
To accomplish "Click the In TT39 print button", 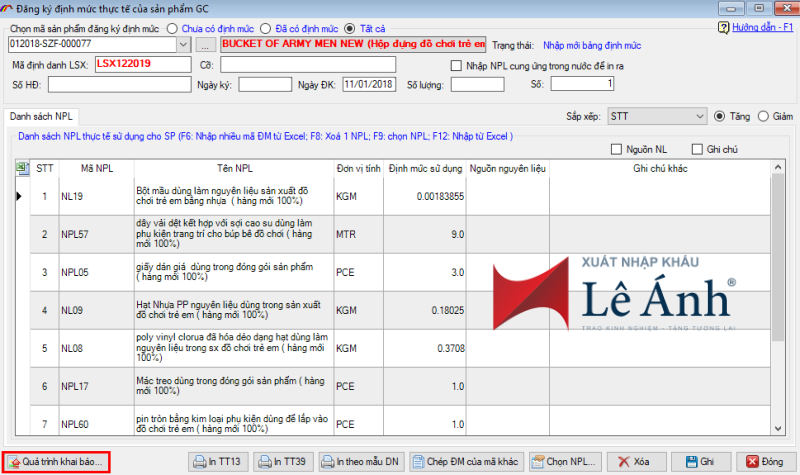I will click(x=283, y=462).
